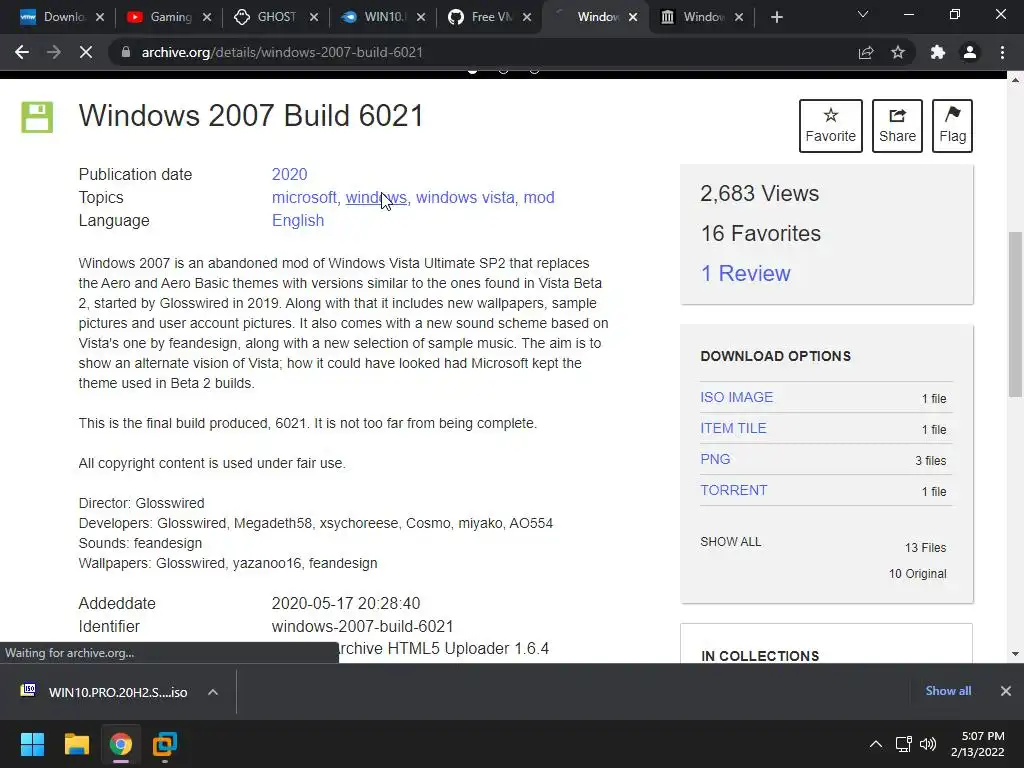Expand download item options chevron
Image resolution: width=1024 pixels, height=768 pixels.
coord(213,692)
